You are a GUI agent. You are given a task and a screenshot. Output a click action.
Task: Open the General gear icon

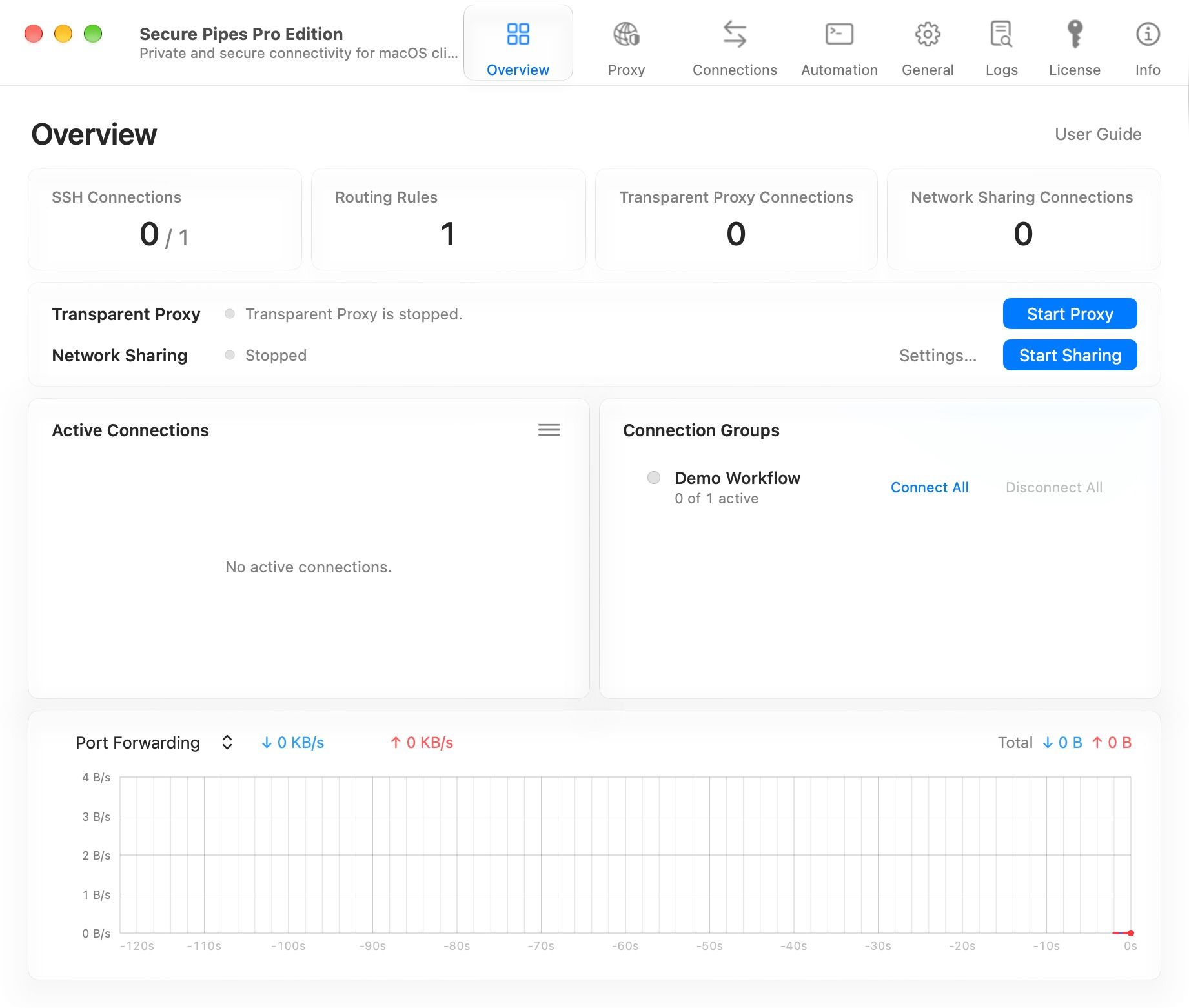click(928, 34)
